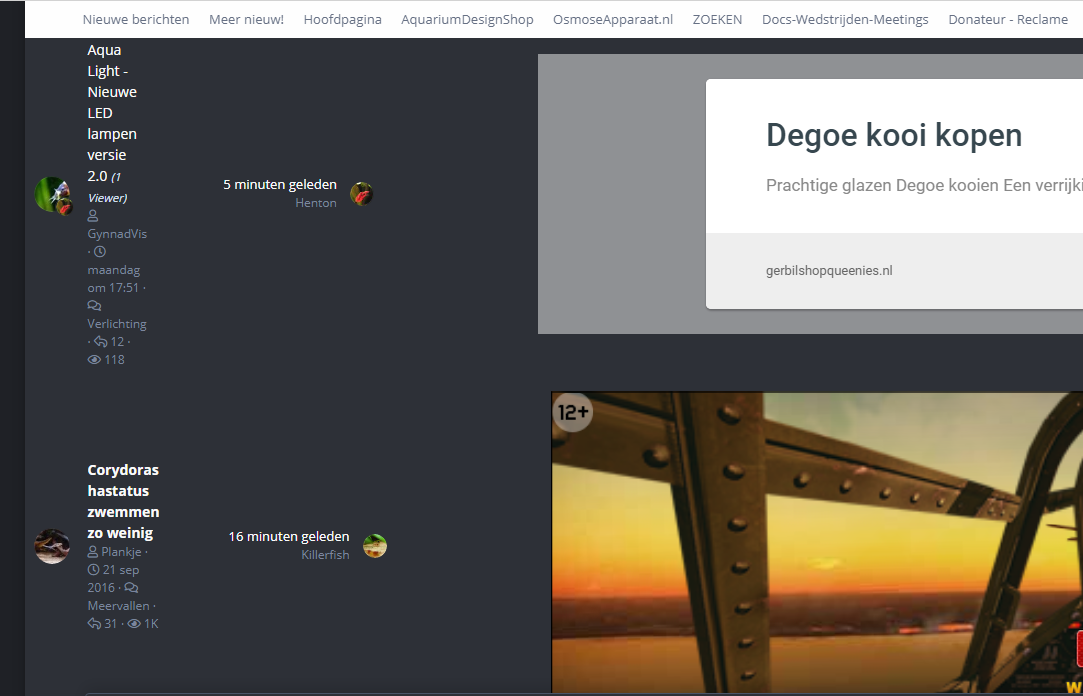This screenshot has width=1083, height=696.
Task: Click the speech bubble icon above Verlichting
Action: click(x=94, y=306)
